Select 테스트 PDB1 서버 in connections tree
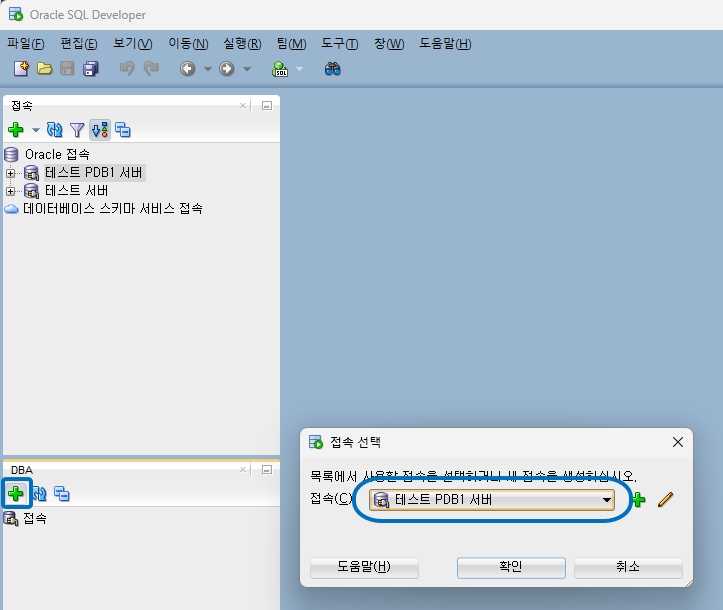This screenshot has width=723, height=610. [x=93, y=172]
